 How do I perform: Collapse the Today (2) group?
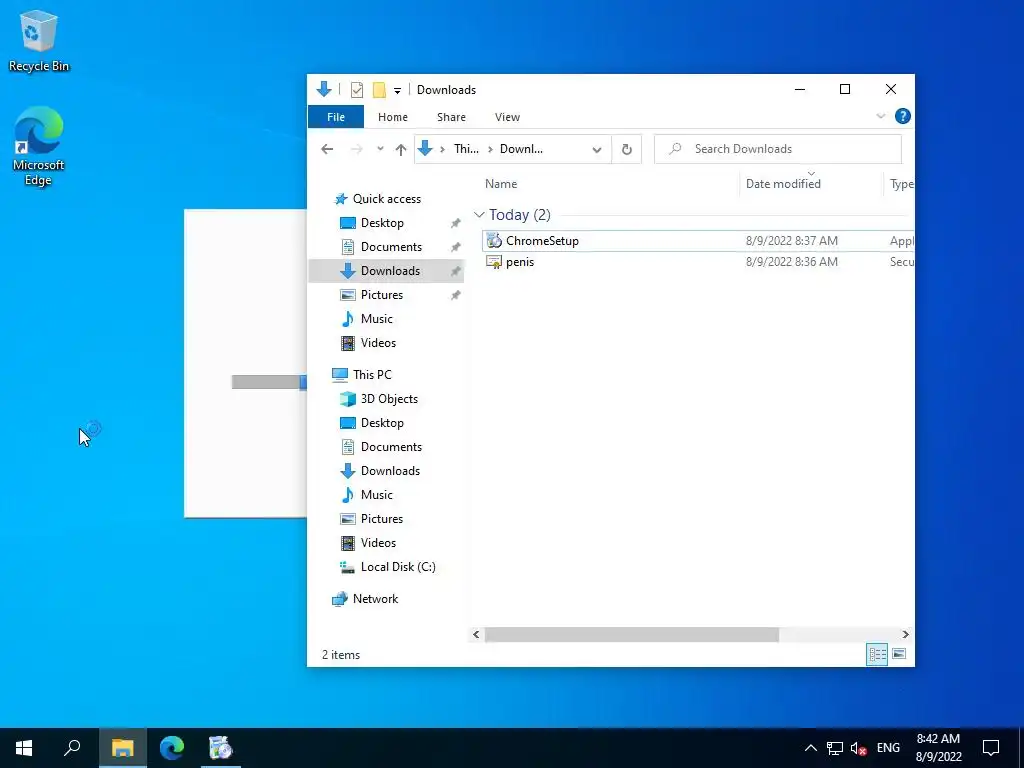coord(479,215)
